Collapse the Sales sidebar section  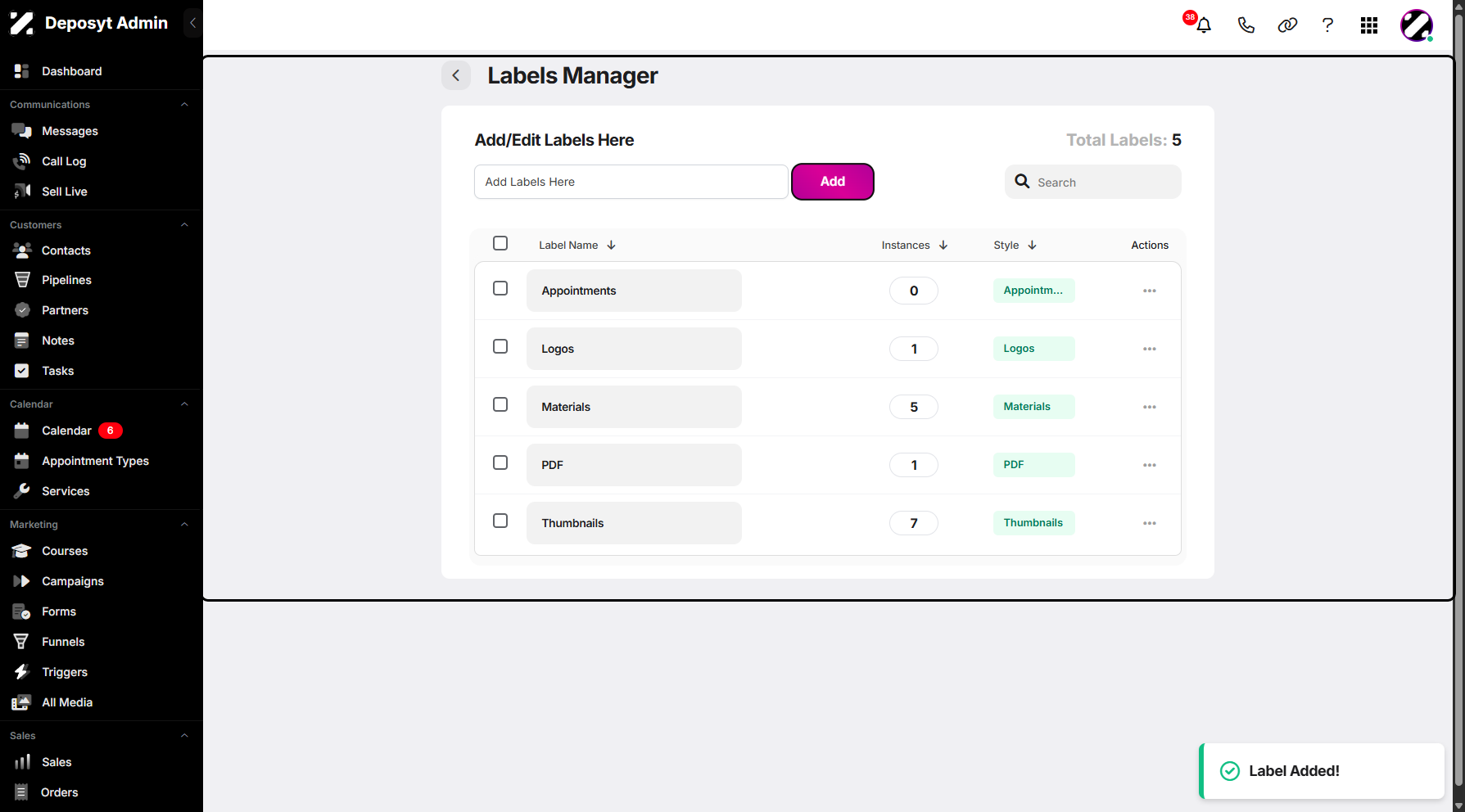point(184,736)
